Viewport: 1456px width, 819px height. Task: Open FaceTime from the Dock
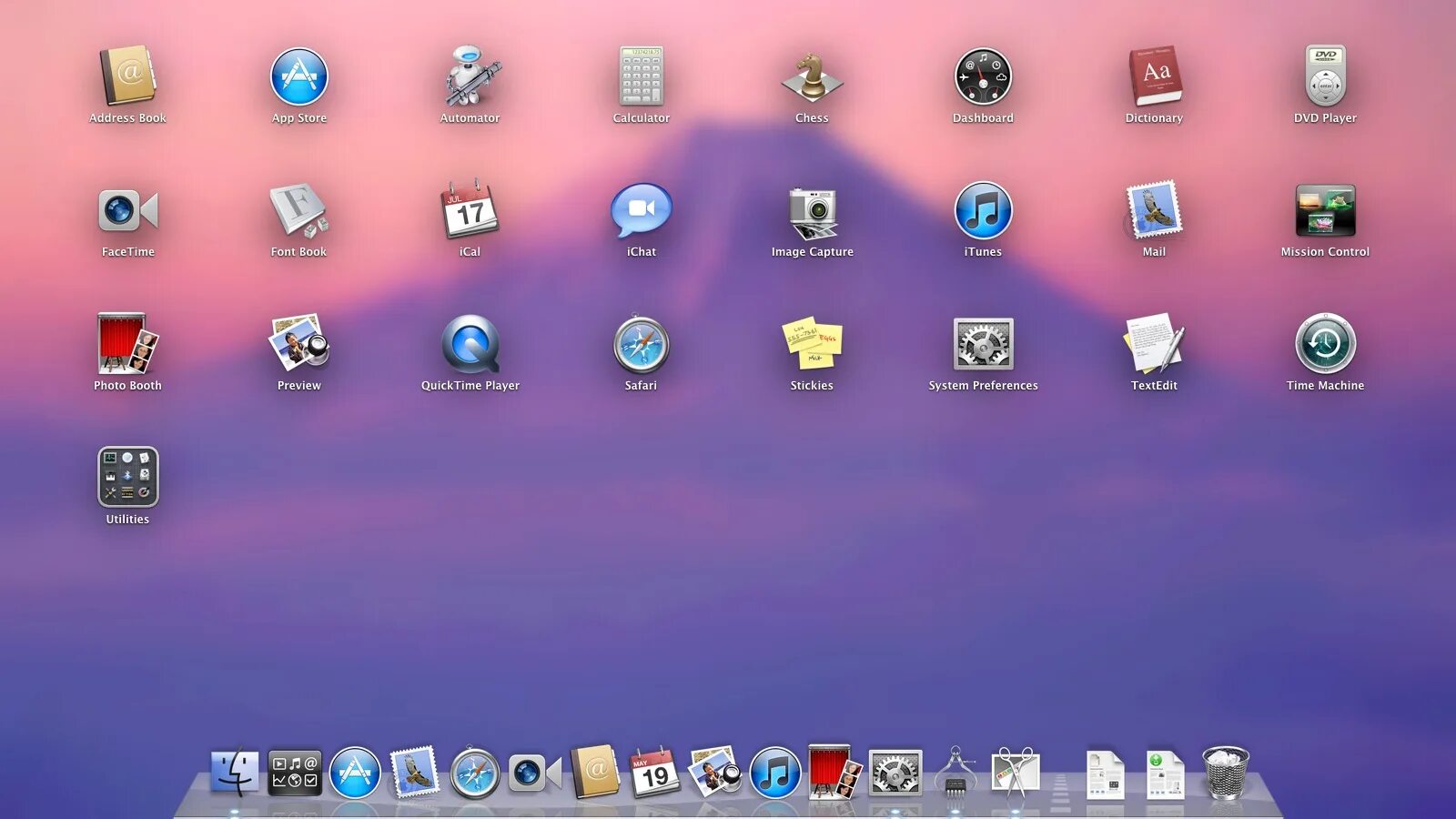coord(535,773)
